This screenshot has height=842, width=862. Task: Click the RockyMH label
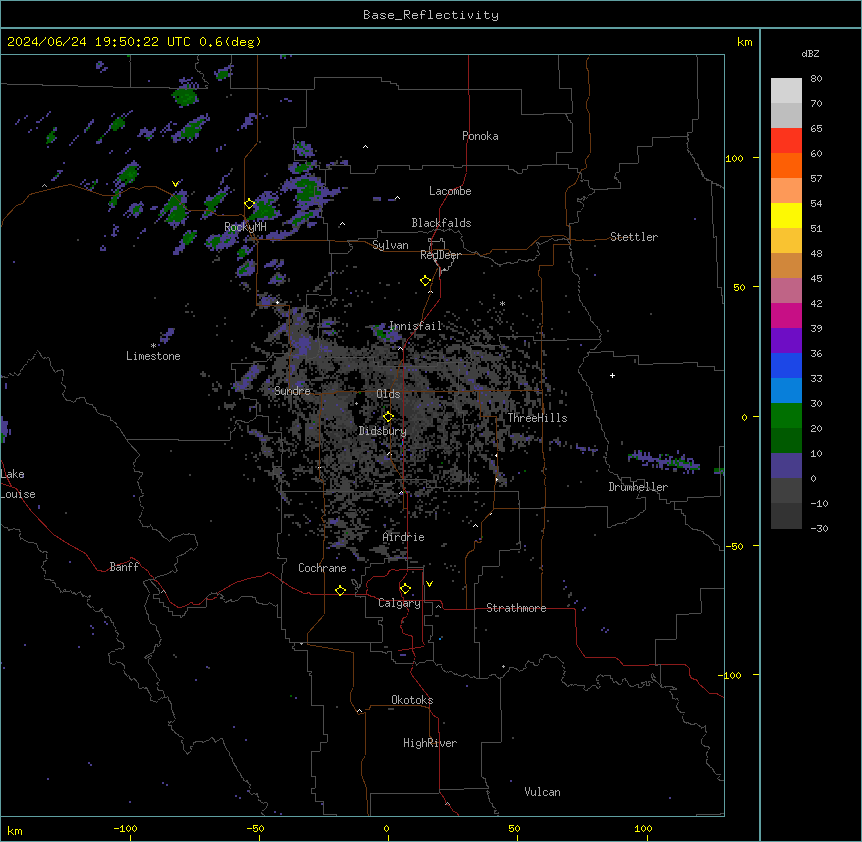click(x=245, y=227)
